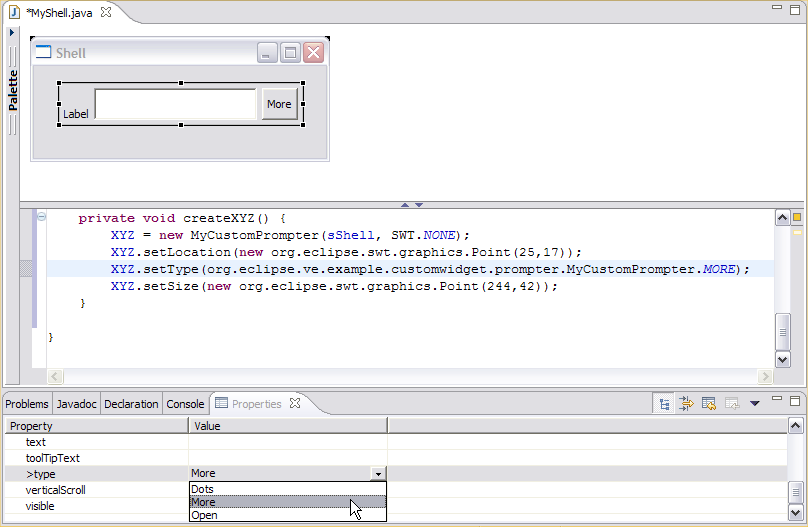808x527 pixels.
Task: Click the up arrow on editor sash
Action: (x=405, y=205)
